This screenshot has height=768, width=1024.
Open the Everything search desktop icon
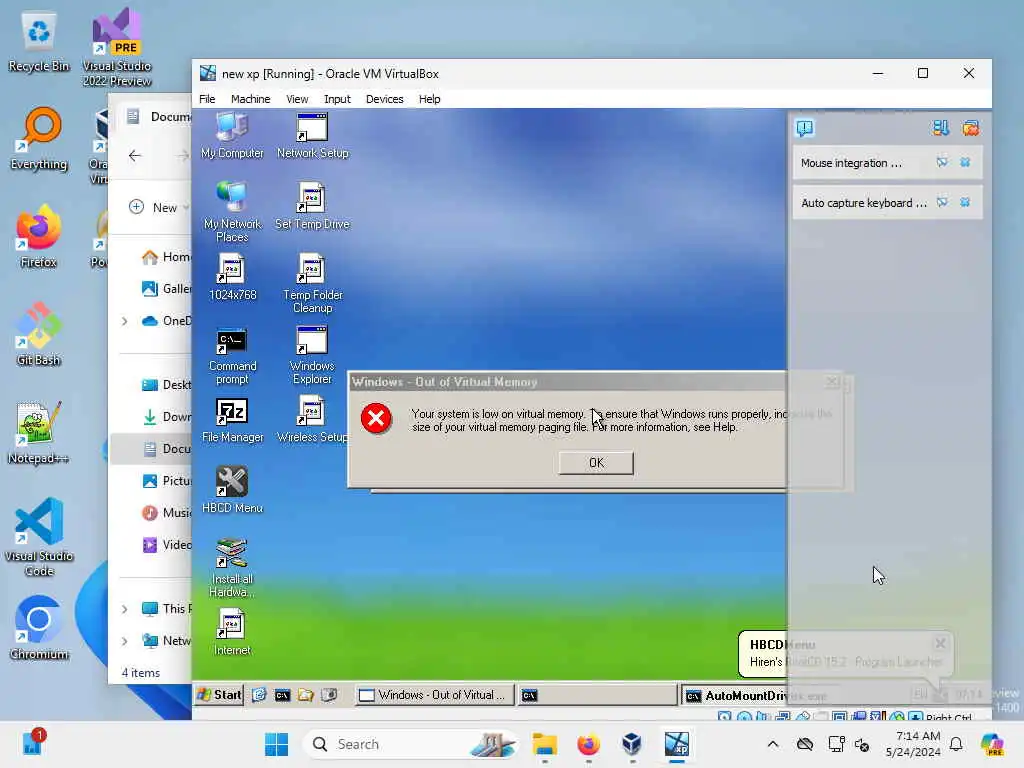(x=39, y=138)
